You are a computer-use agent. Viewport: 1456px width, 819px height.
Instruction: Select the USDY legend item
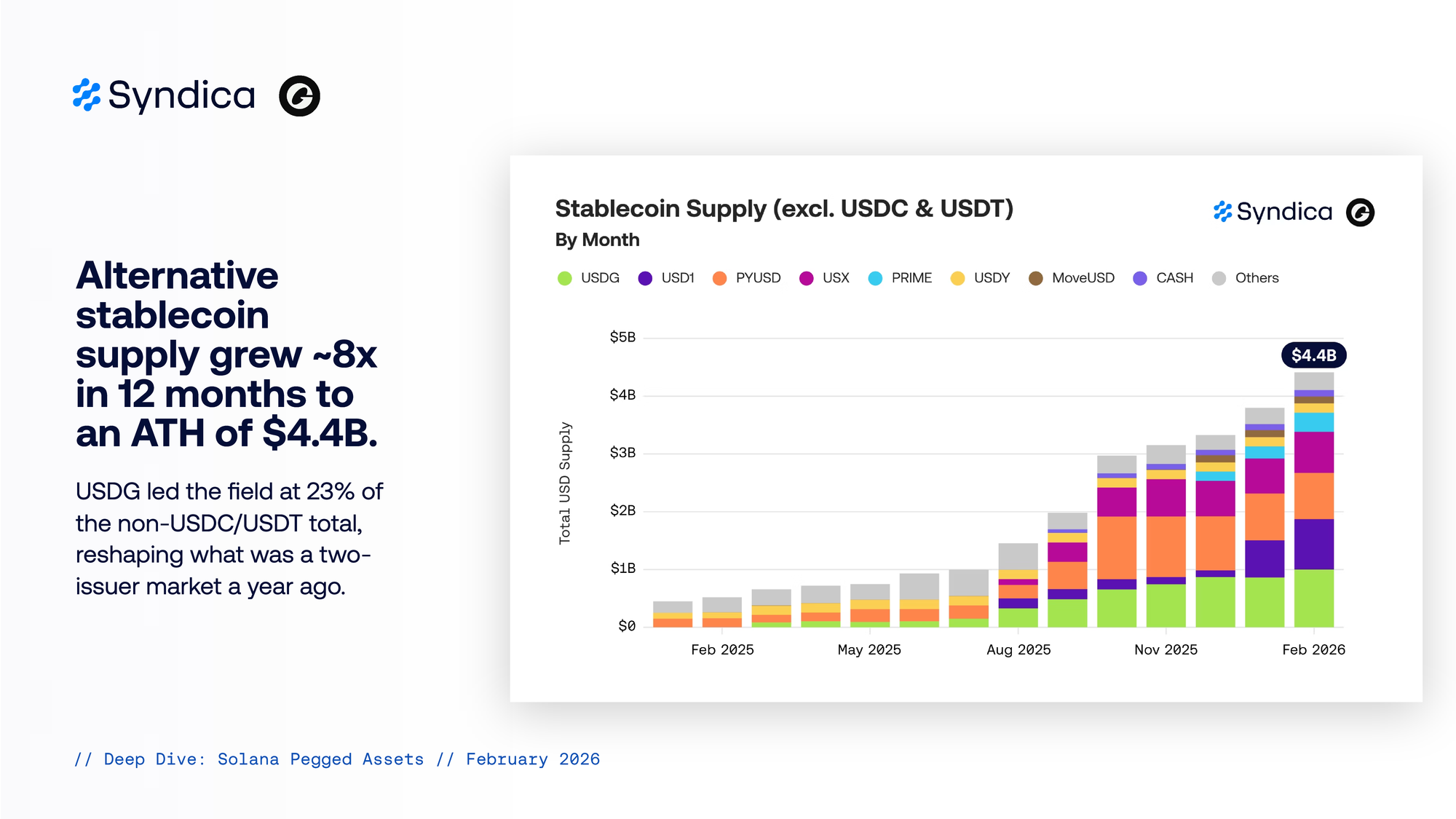tap(981, 278)
